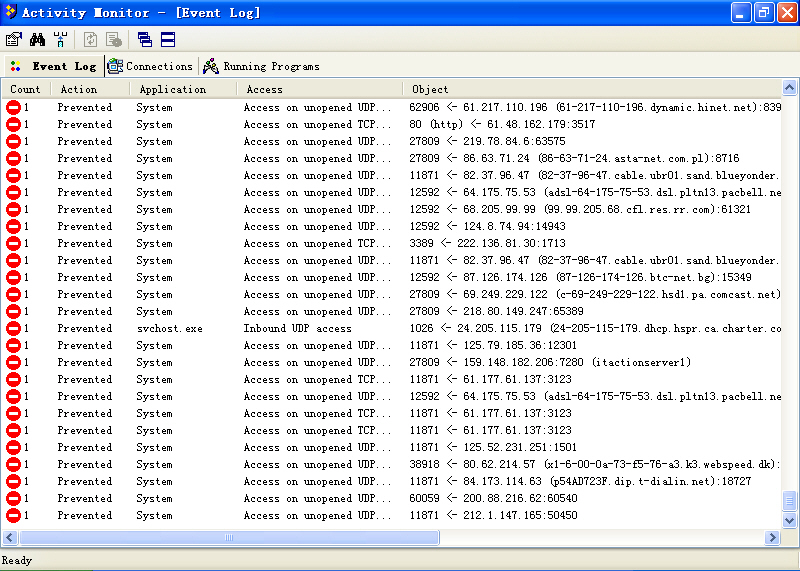This screenshot has height=571, width=800.
Task: Click the Object column header
Action: (x=431, y=89)
